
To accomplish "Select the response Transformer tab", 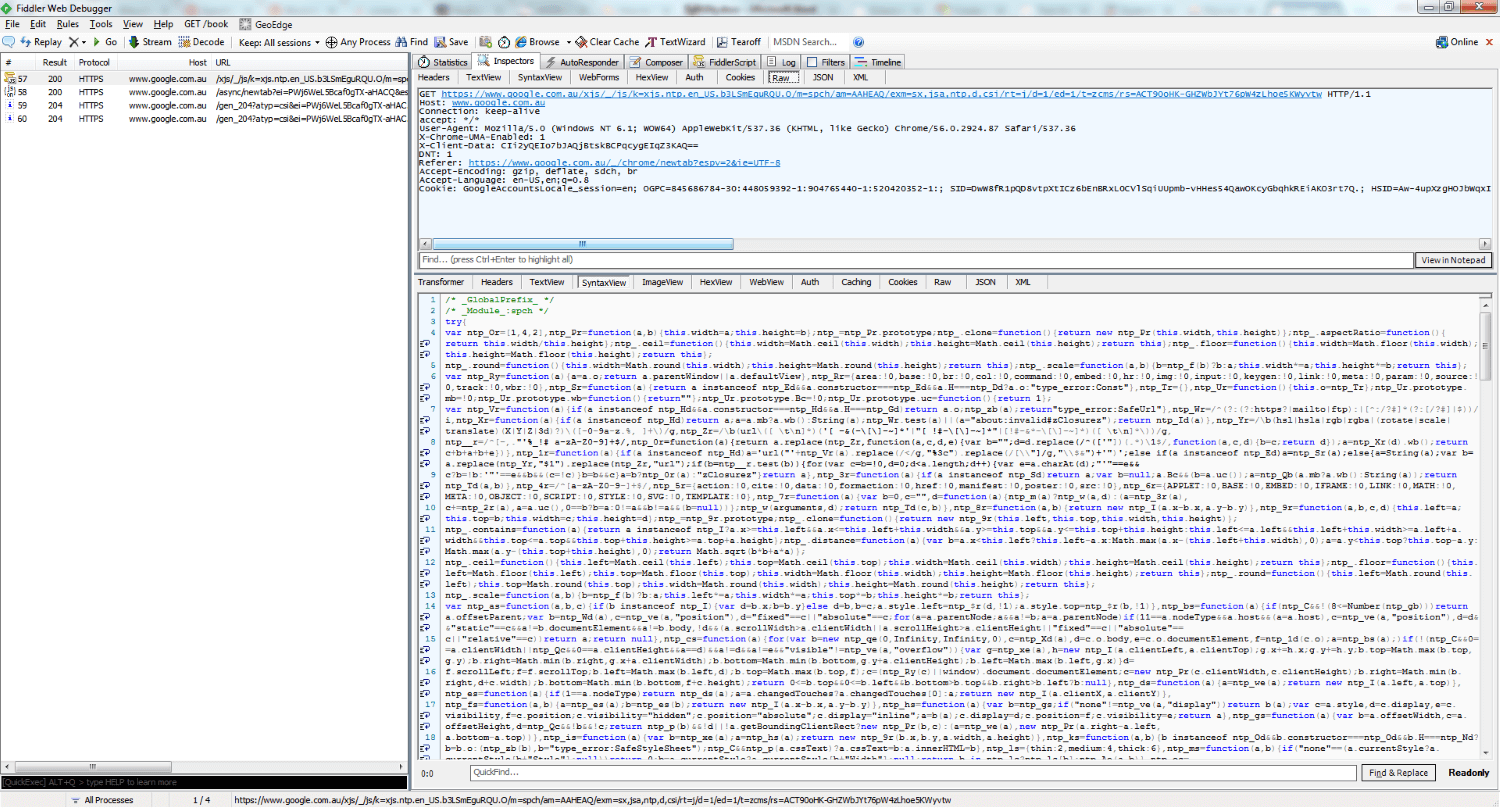I will point(441,282).
